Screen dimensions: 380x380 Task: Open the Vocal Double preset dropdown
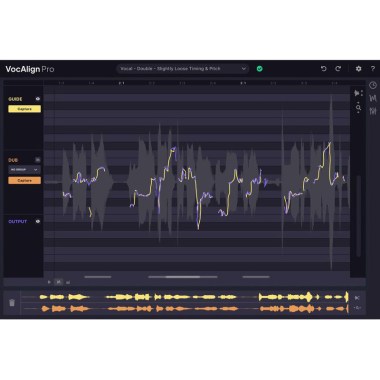point(183,69)
